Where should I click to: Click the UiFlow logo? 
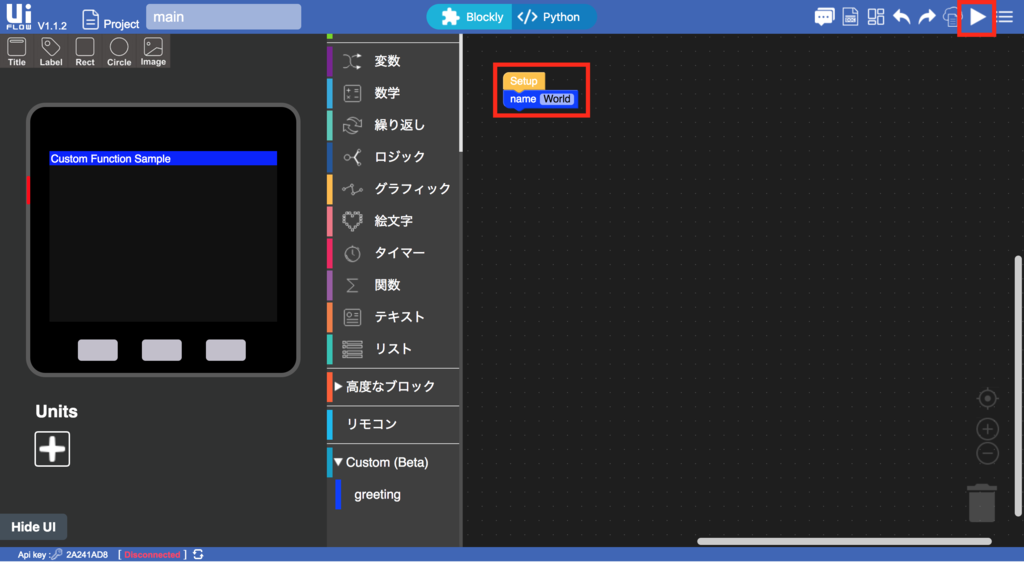point(19,17)
